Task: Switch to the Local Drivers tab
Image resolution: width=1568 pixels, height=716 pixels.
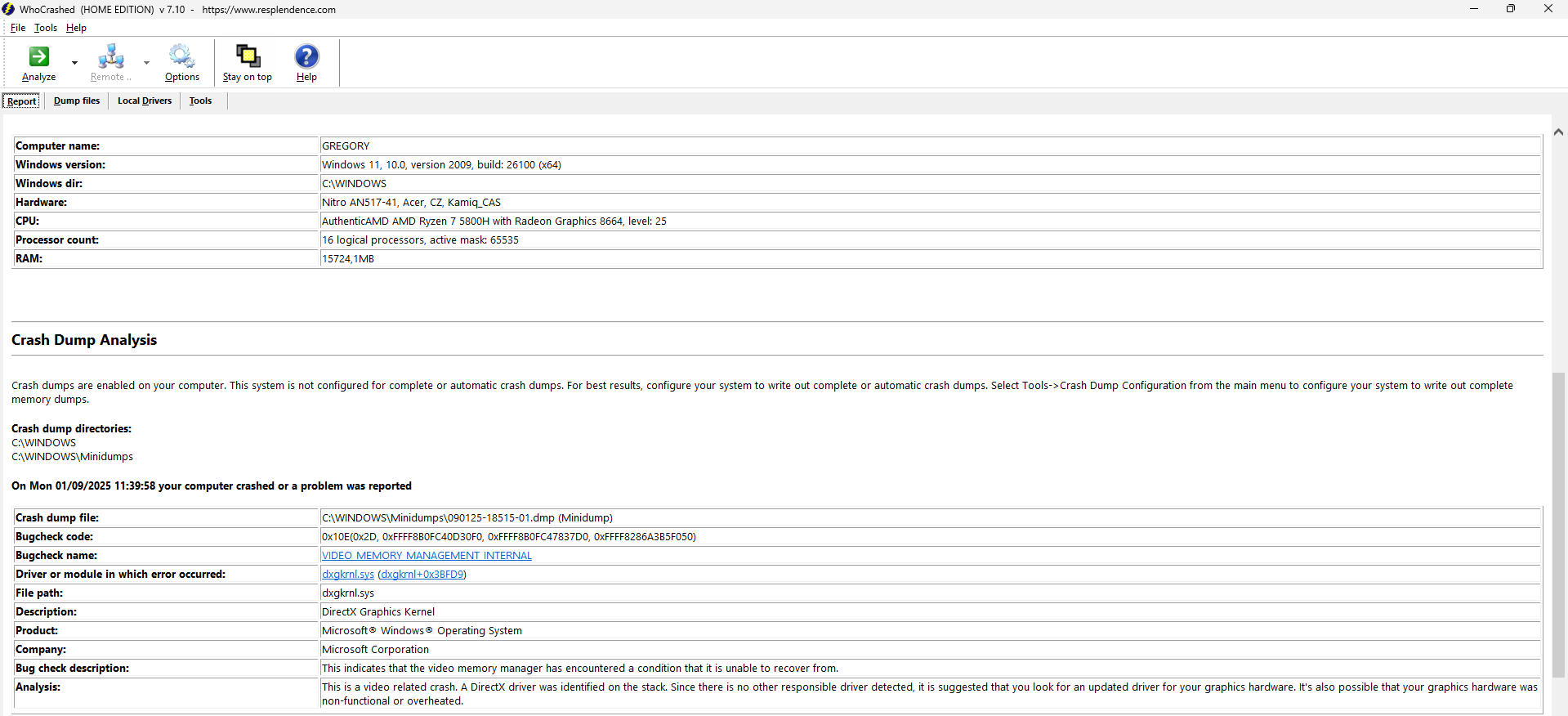Action: tap(145, 101)
